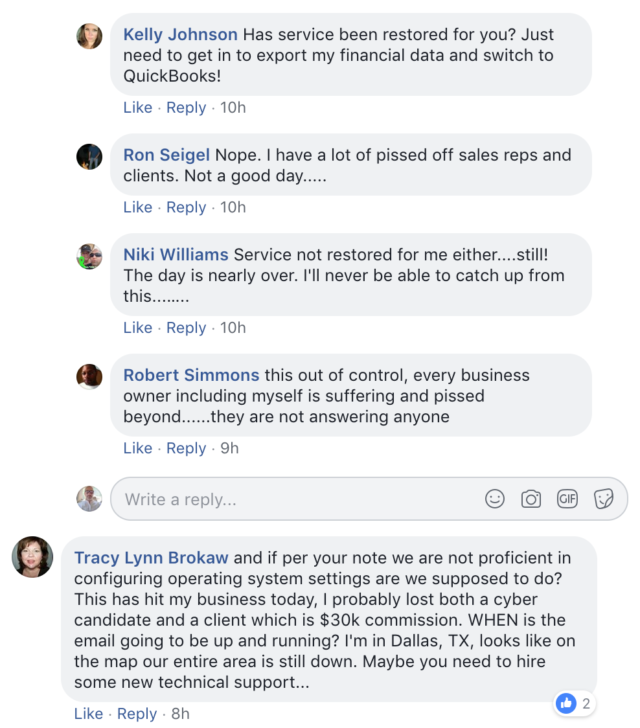
Task: Open Ron Seigel's profile avatar
Action: 89,156
